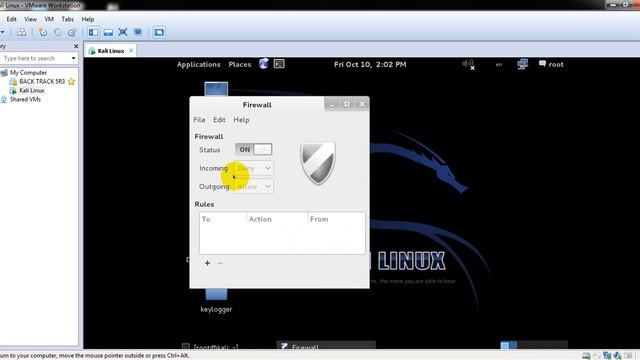640x360 pixels.
Task: Click the en keyboard layout indicator
Action: pyautogui.click(x=499, y=64)
